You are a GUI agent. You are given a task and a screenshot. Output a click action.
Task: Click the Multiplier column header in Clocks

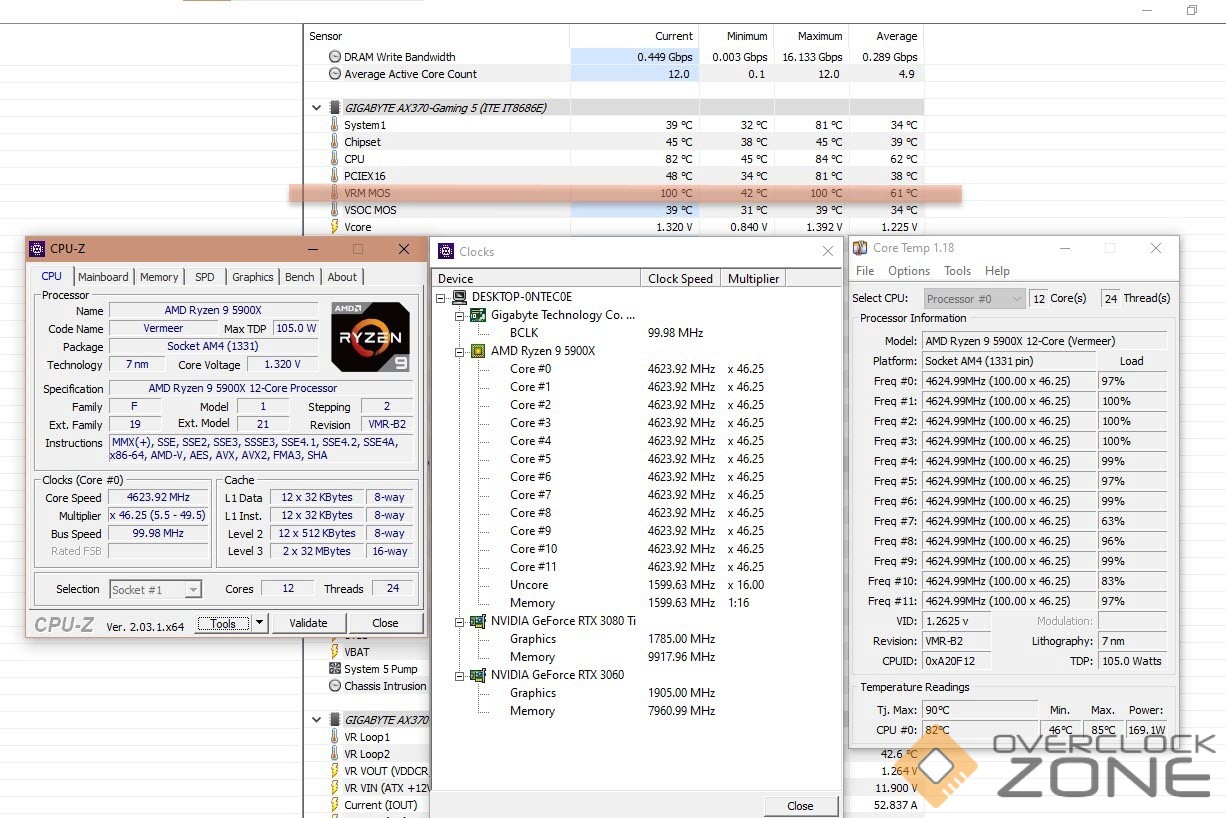point(752,279)
